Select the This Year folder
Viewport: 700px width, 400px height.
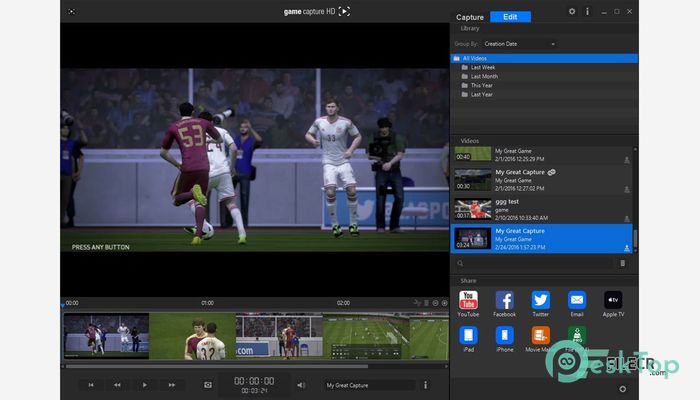[x=484, y=85]
